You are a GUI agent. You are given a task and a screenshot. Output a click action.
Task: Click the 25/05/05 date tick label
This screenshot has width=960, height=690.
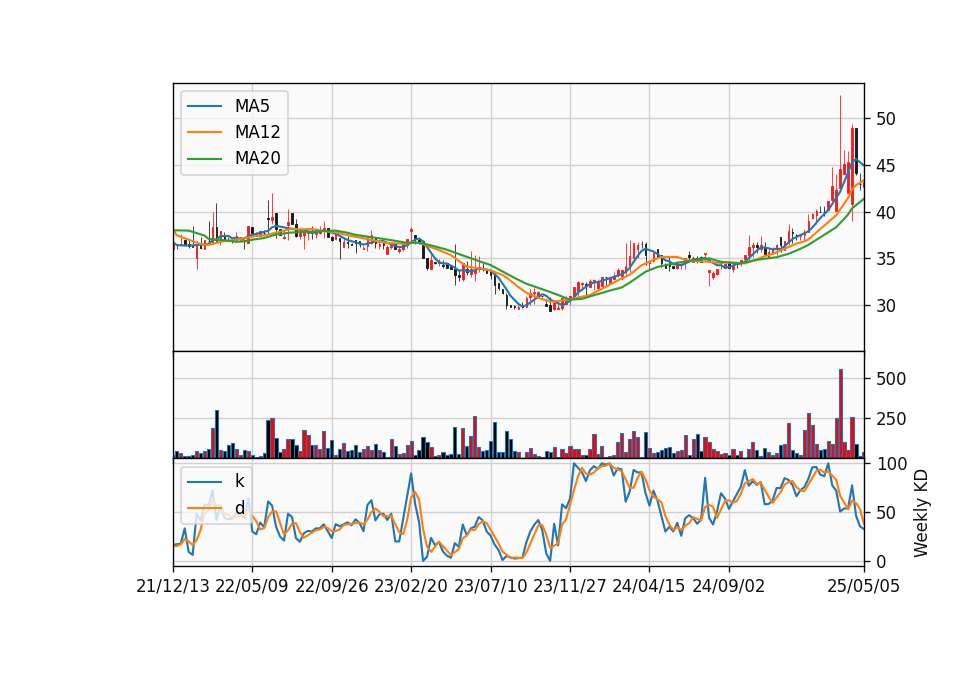[x=864, y=586]
